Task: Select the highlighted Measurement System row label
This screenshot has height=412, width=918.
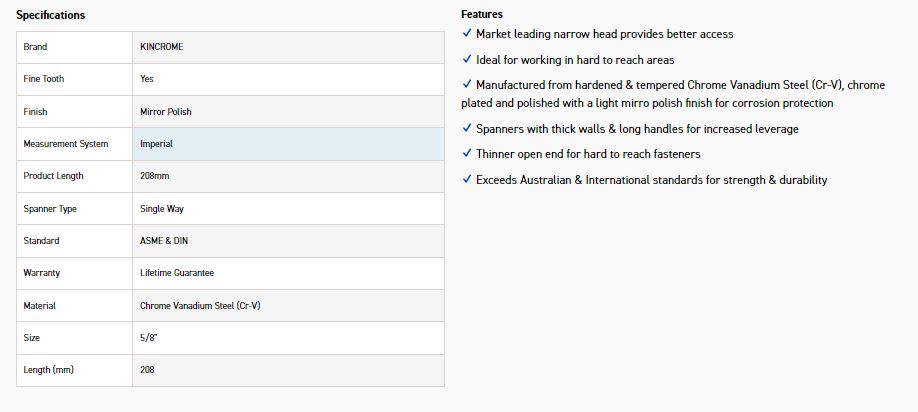Action: tap(66, 144)
